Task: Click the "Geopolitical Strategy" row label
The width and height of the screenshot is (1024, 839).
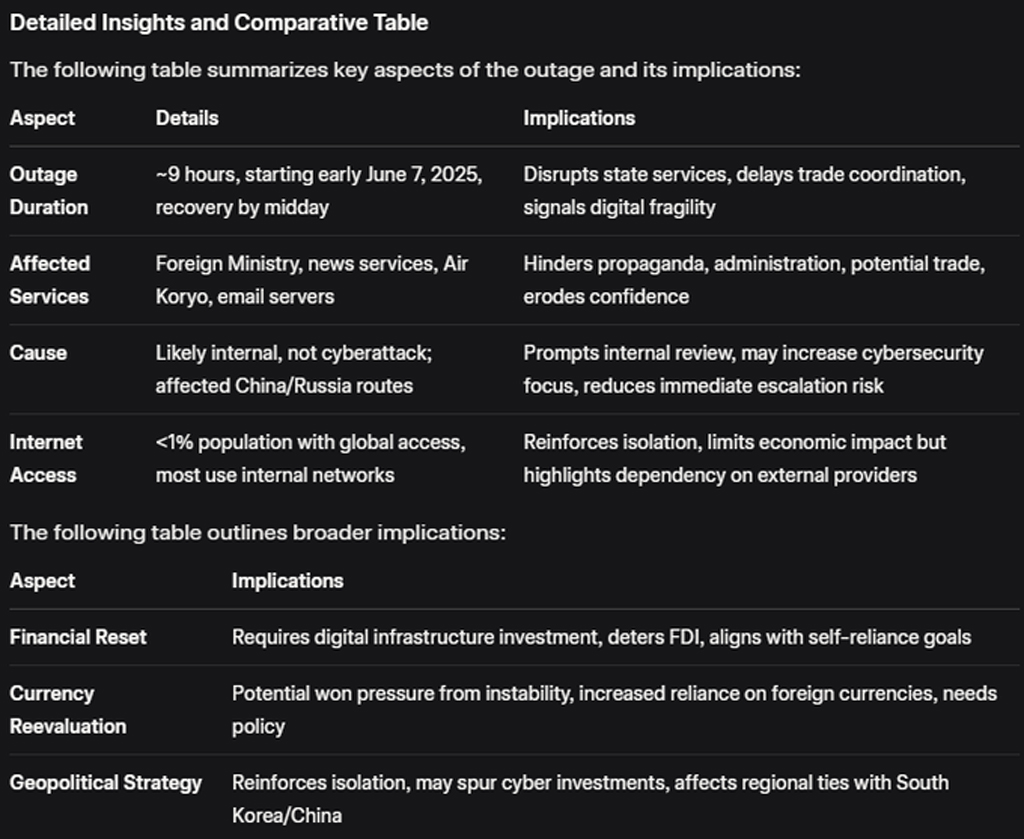Action: tap(106, 783)
